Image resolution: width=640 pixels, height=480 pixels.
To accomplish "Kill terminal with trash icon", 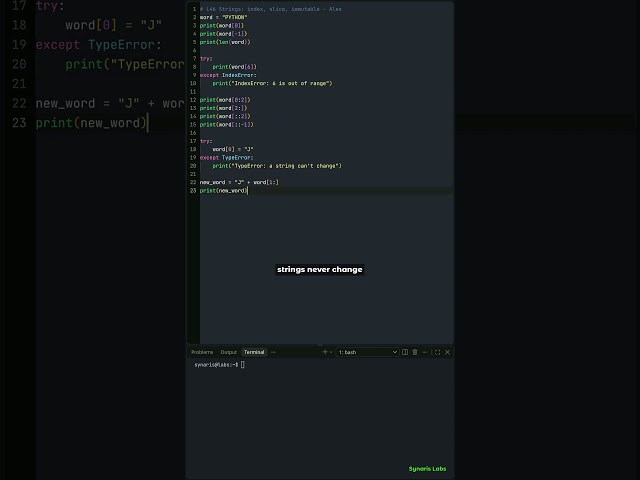I will [x=415, y=352].
